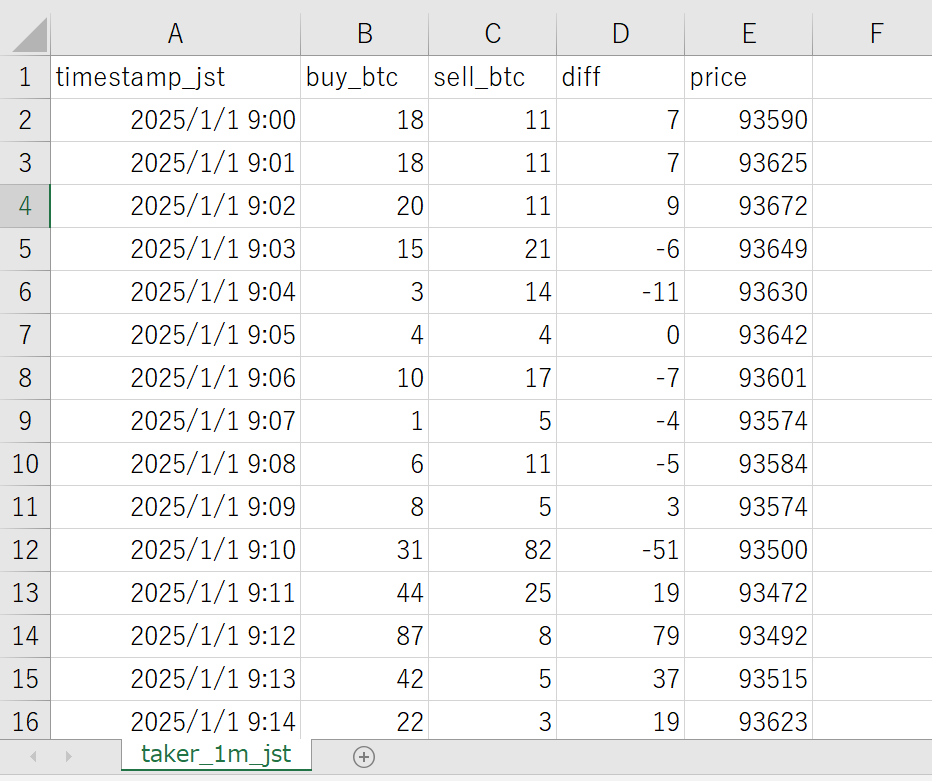Click timestamp cell 2025/1/1 9:05

[x=175, y=335]
